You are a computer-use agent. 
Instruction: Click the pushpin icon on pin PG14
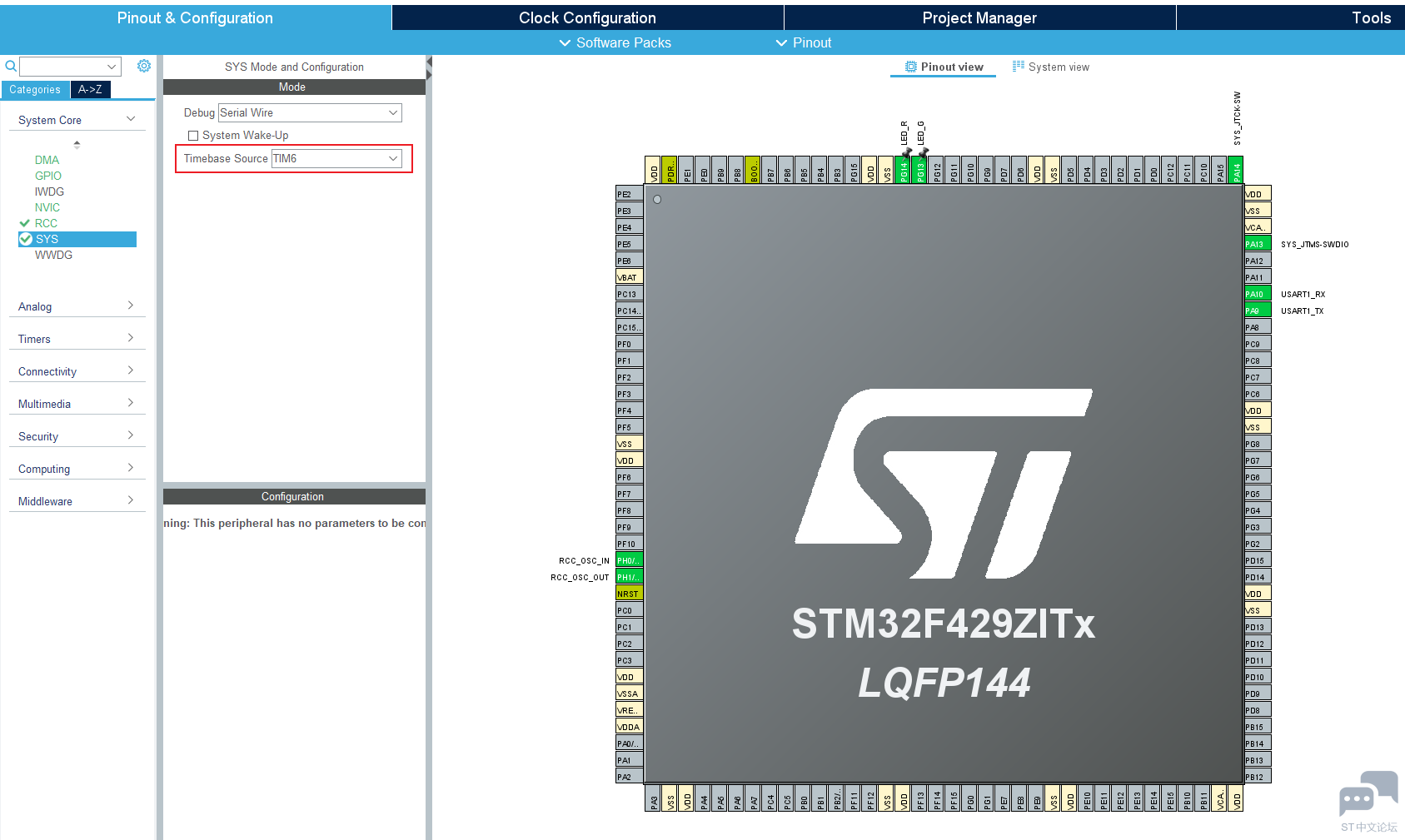click(906, 152)
